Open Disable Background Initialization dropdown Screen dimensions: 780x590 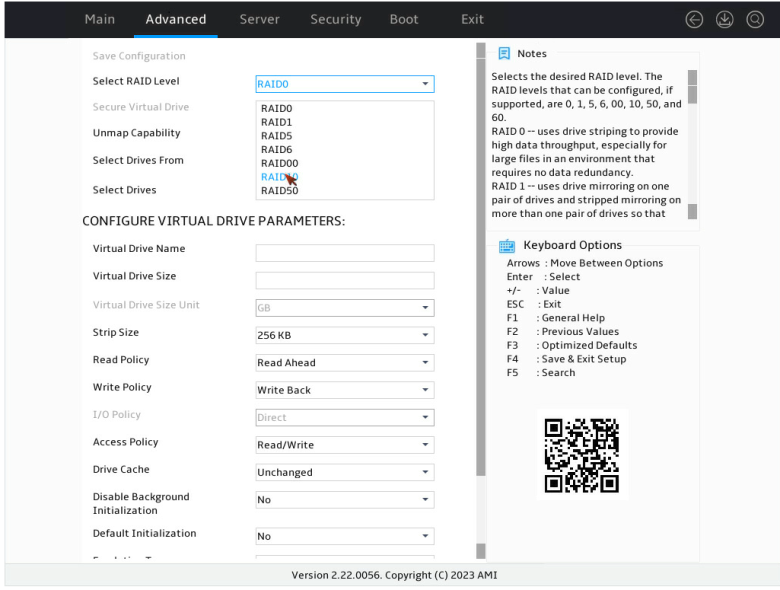345,500
